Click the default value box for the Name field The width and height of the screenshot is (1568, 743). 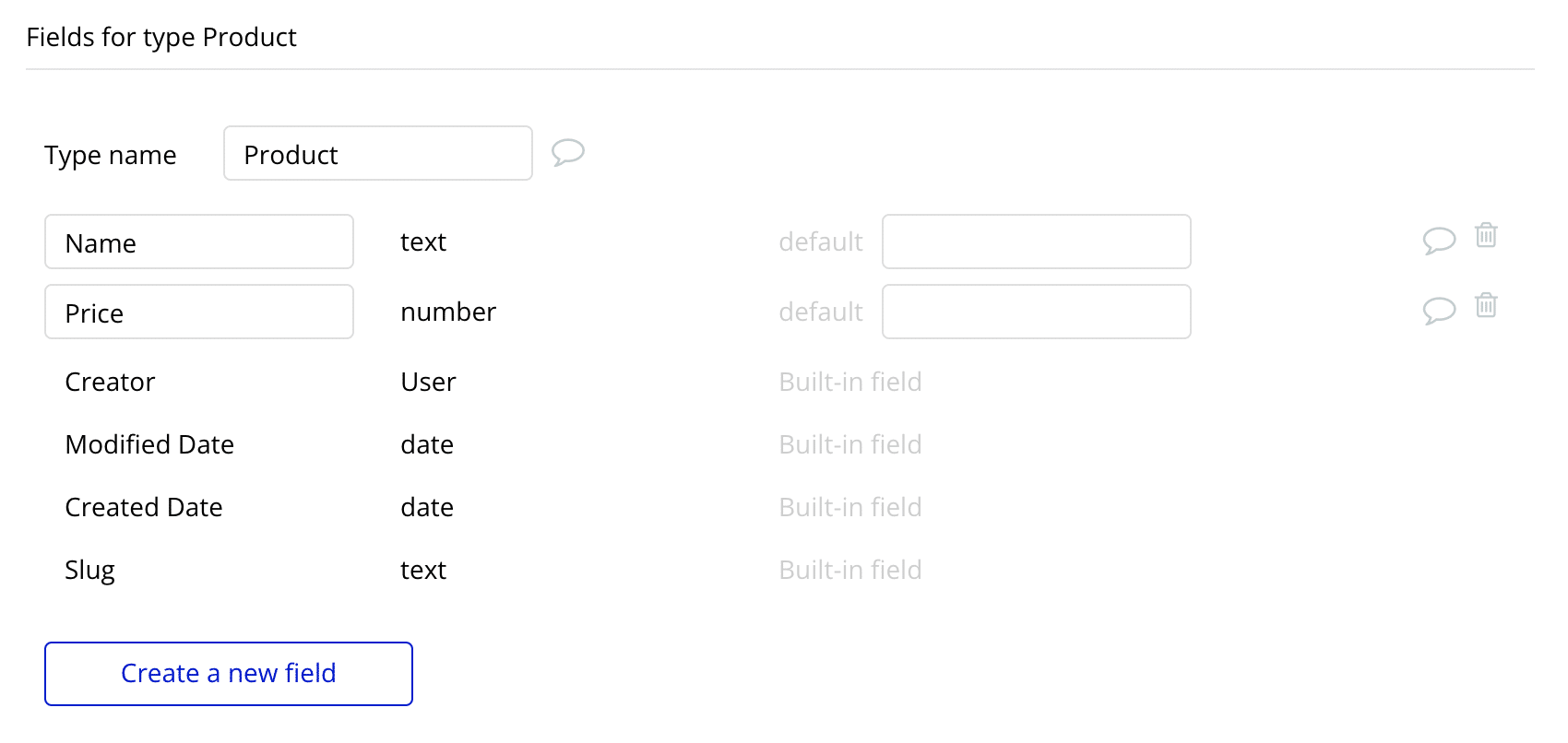(1036, 242)
